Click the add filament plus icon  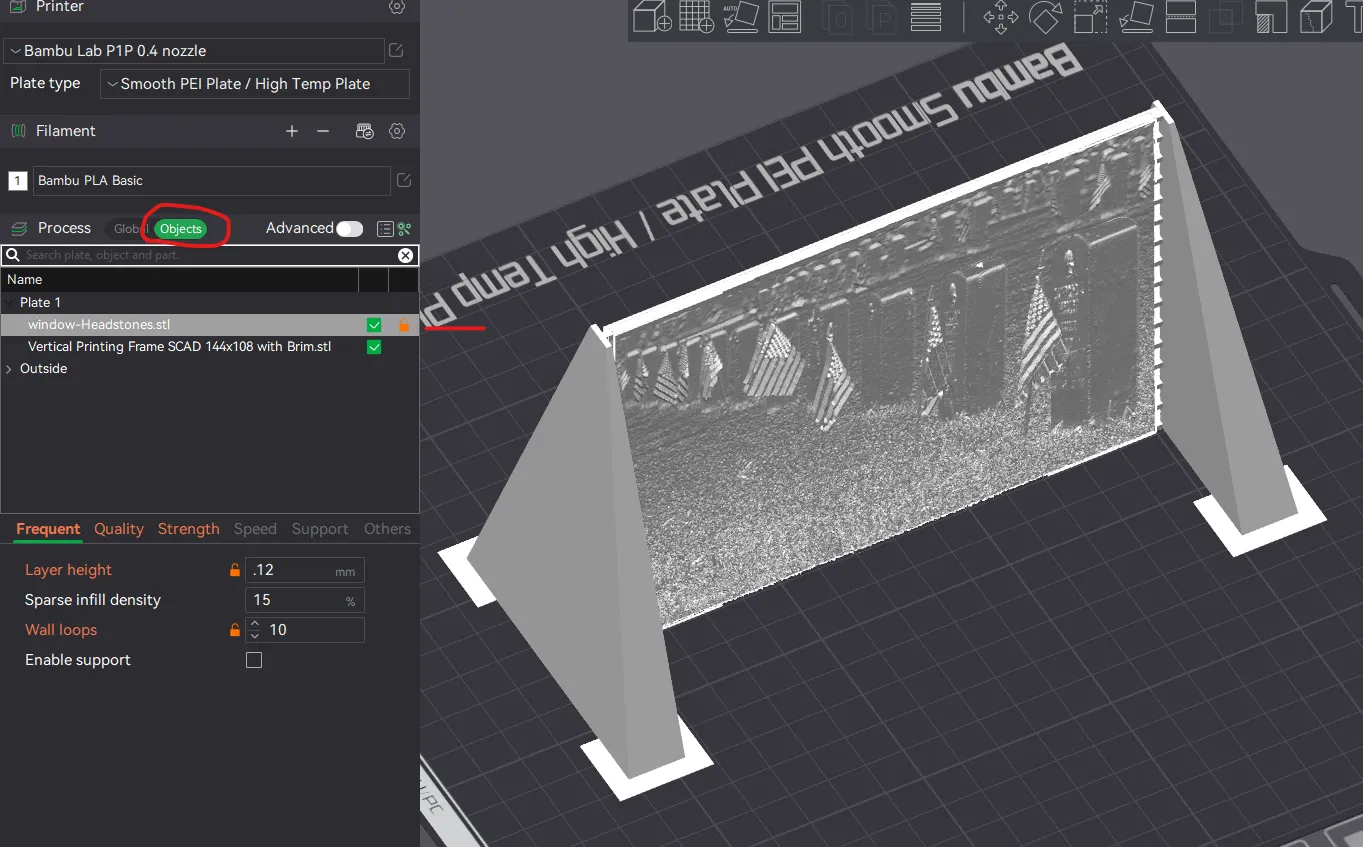pyautogui.click(x=291, y=131)
